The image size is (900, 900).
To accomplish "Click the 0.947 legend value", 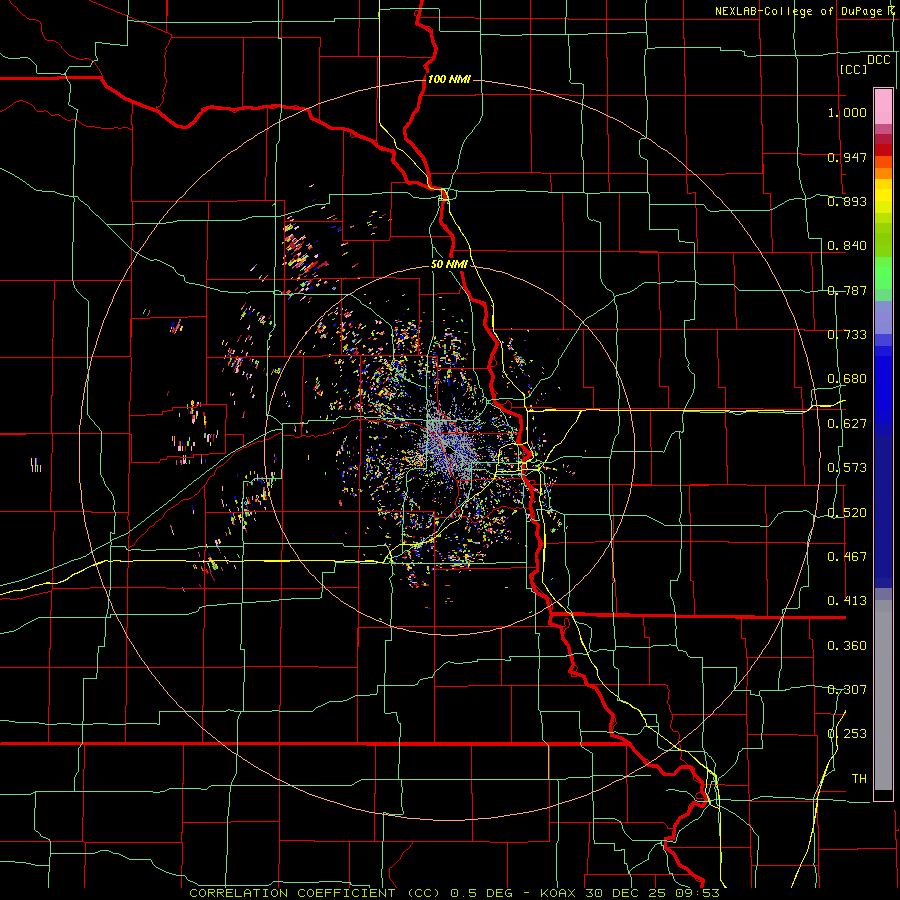I will point(847,157).
